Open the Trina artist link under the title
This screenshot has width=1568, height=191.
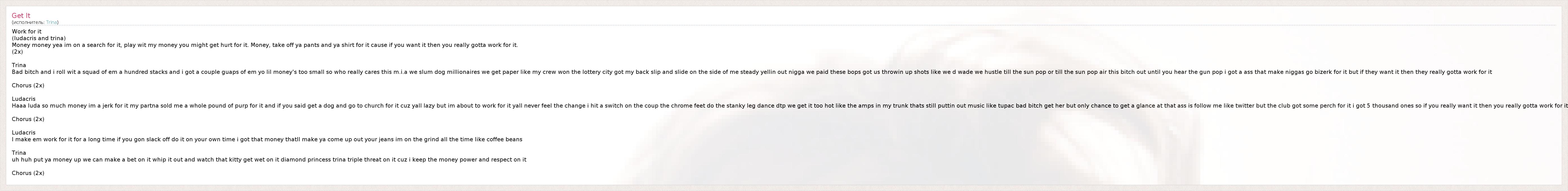tap(51, 22)
